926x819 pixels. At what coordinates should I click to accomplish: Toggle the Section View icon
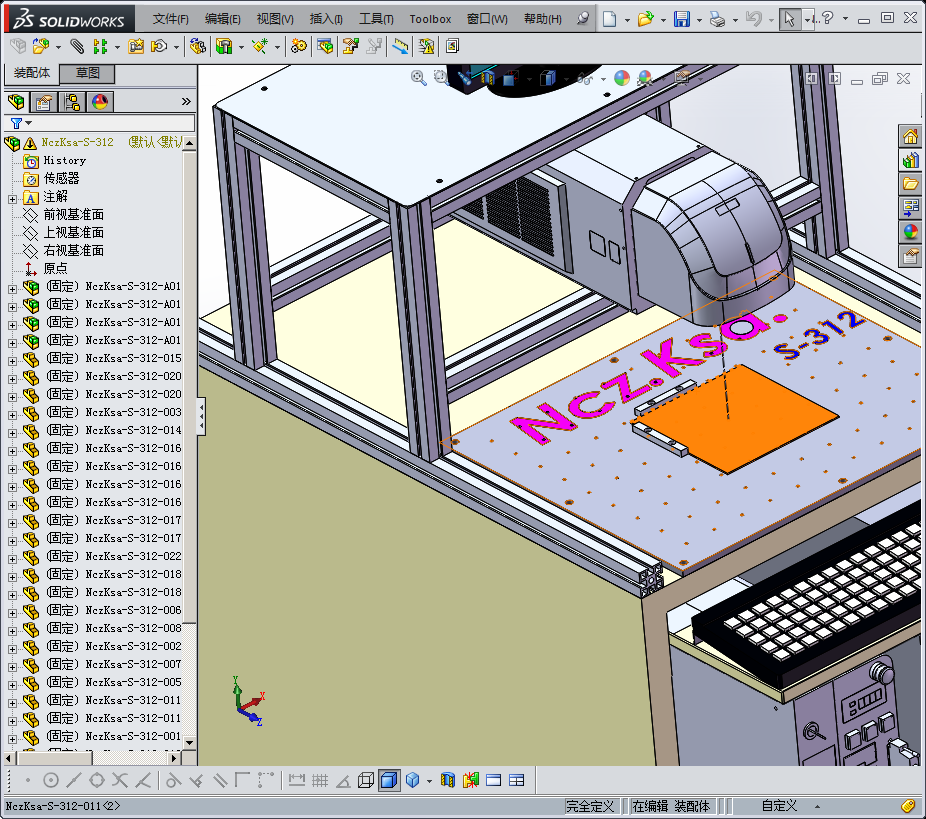pyautogui.click(x=448, y=780)
